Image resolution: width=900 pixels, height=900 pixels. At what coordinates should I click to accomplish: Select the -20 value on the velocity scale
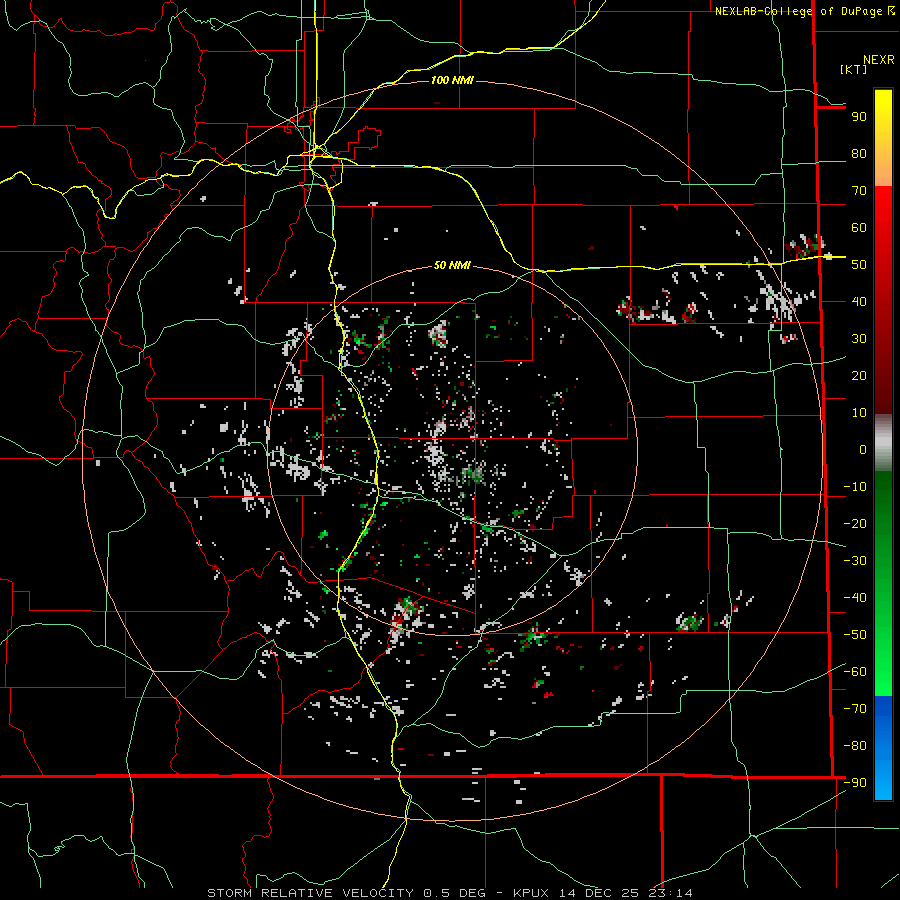855,524
